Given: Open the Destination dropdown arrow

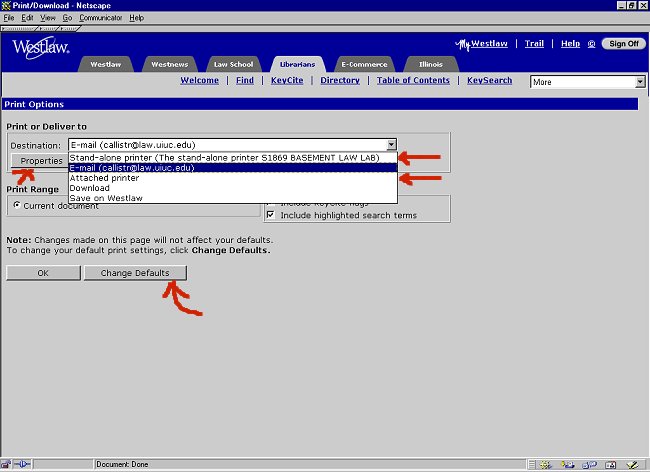Looking at the screenshot, I should [391, 145].
